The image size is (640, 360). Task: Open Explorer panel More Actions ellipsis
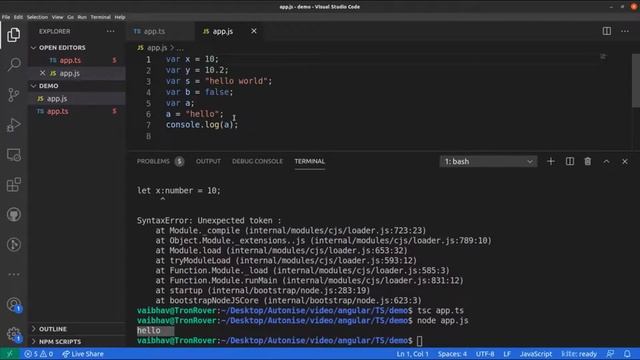(110, 31)
